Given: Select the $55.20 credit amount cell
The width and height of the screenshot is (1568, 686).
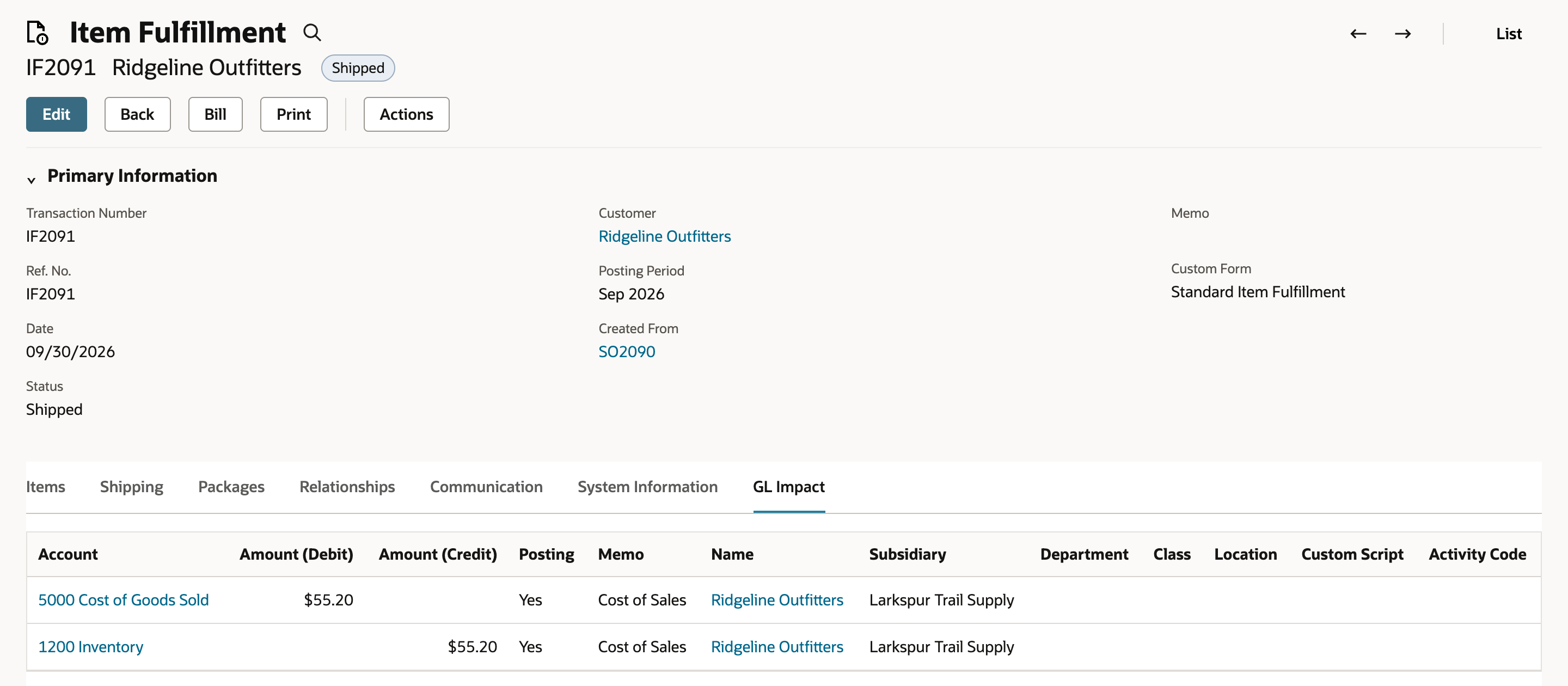Looking at the screenshot, I should [473, 647].
